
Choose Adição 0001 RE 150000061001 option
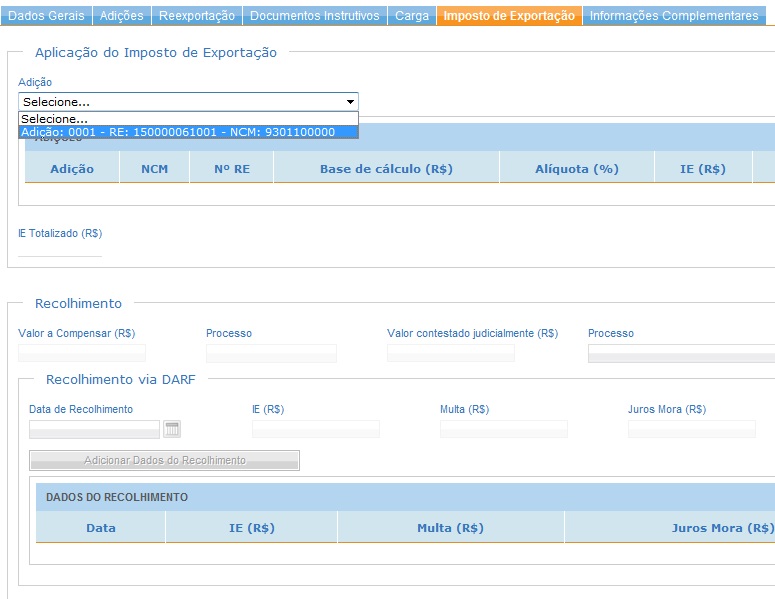(188, 132)
